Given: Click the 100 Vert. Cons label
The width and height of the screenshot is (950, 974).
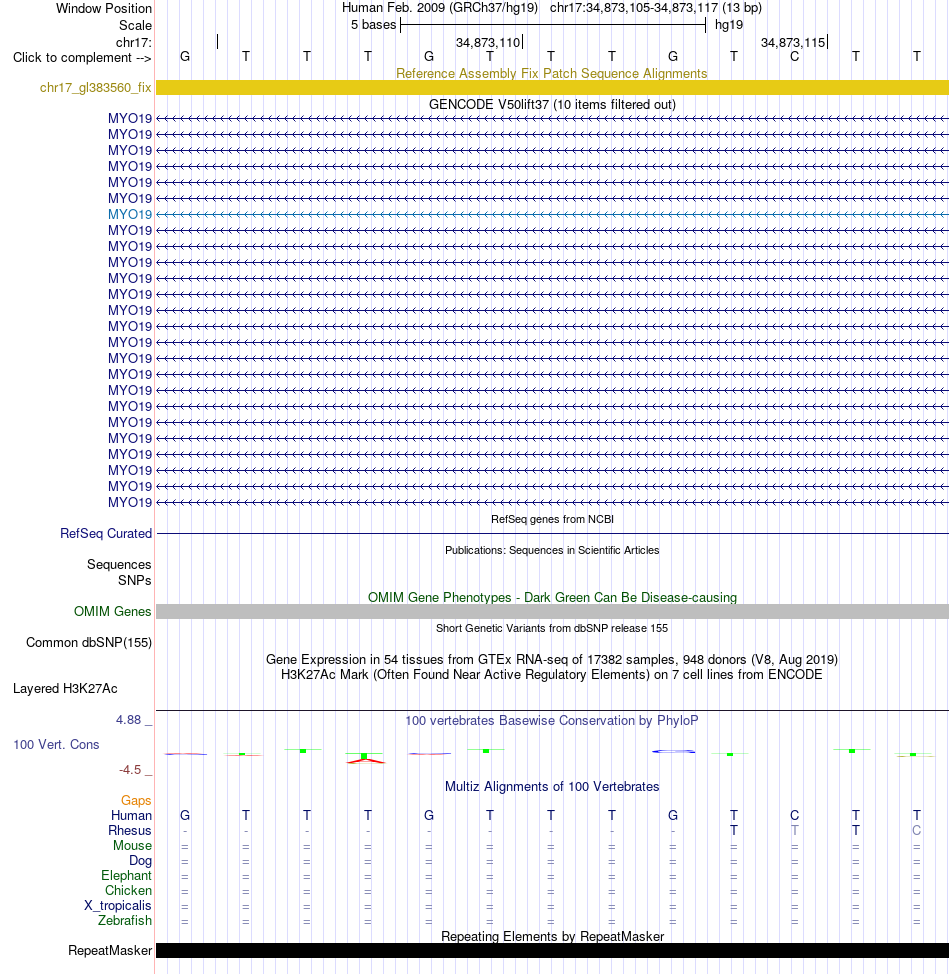Looking at the screenshot, I should (56, 744).
